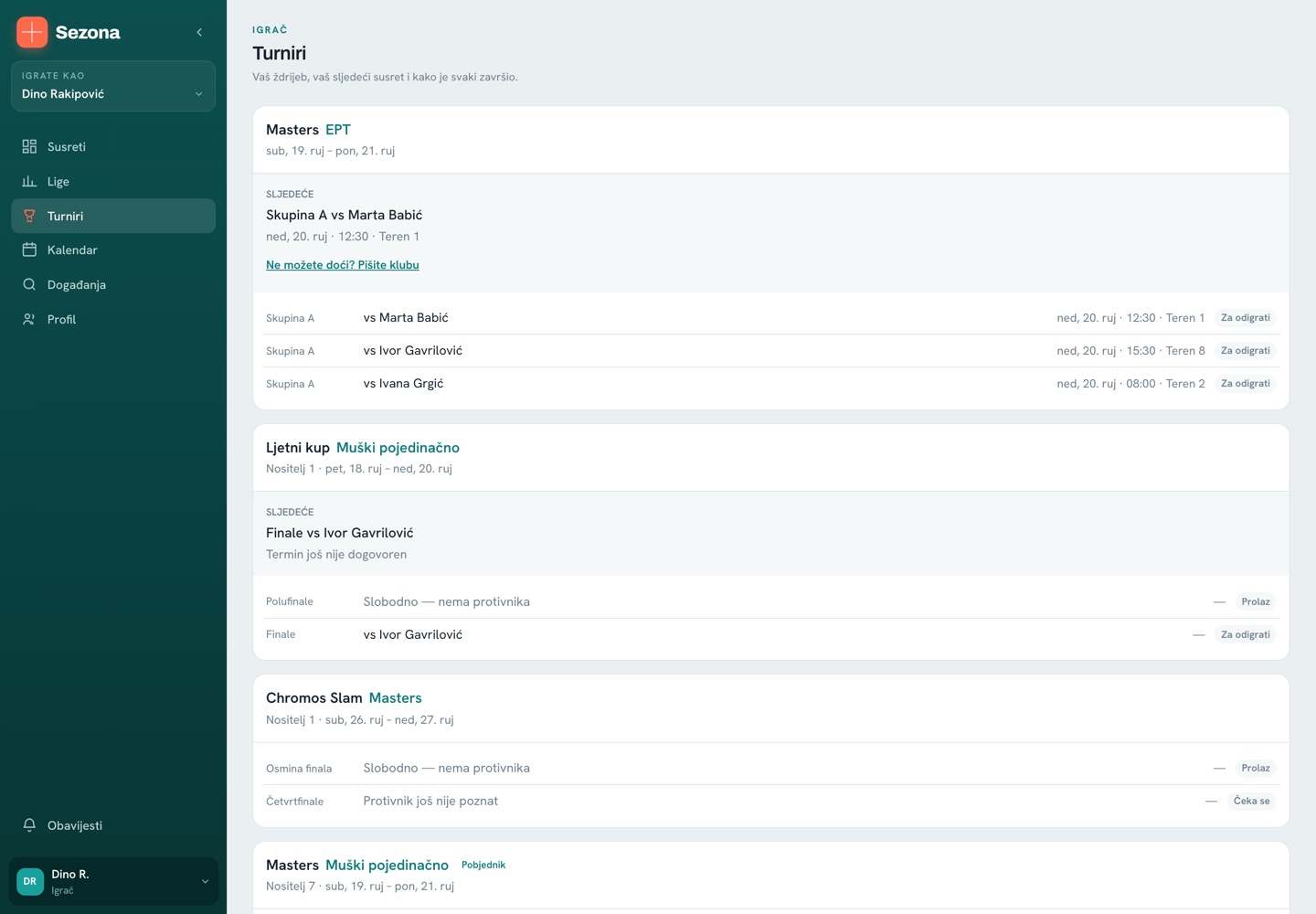1316x914 pixels.
Task: Open Susreti via its grid icon
Action: [x=29, y=146]
